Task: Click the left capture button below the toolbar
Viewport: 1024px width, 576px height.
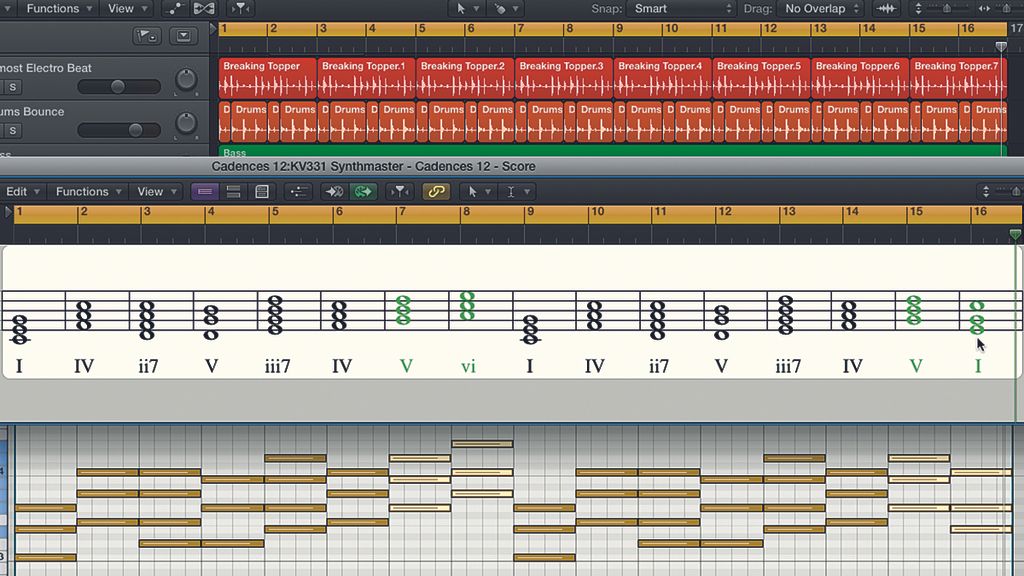Action: 146,35
